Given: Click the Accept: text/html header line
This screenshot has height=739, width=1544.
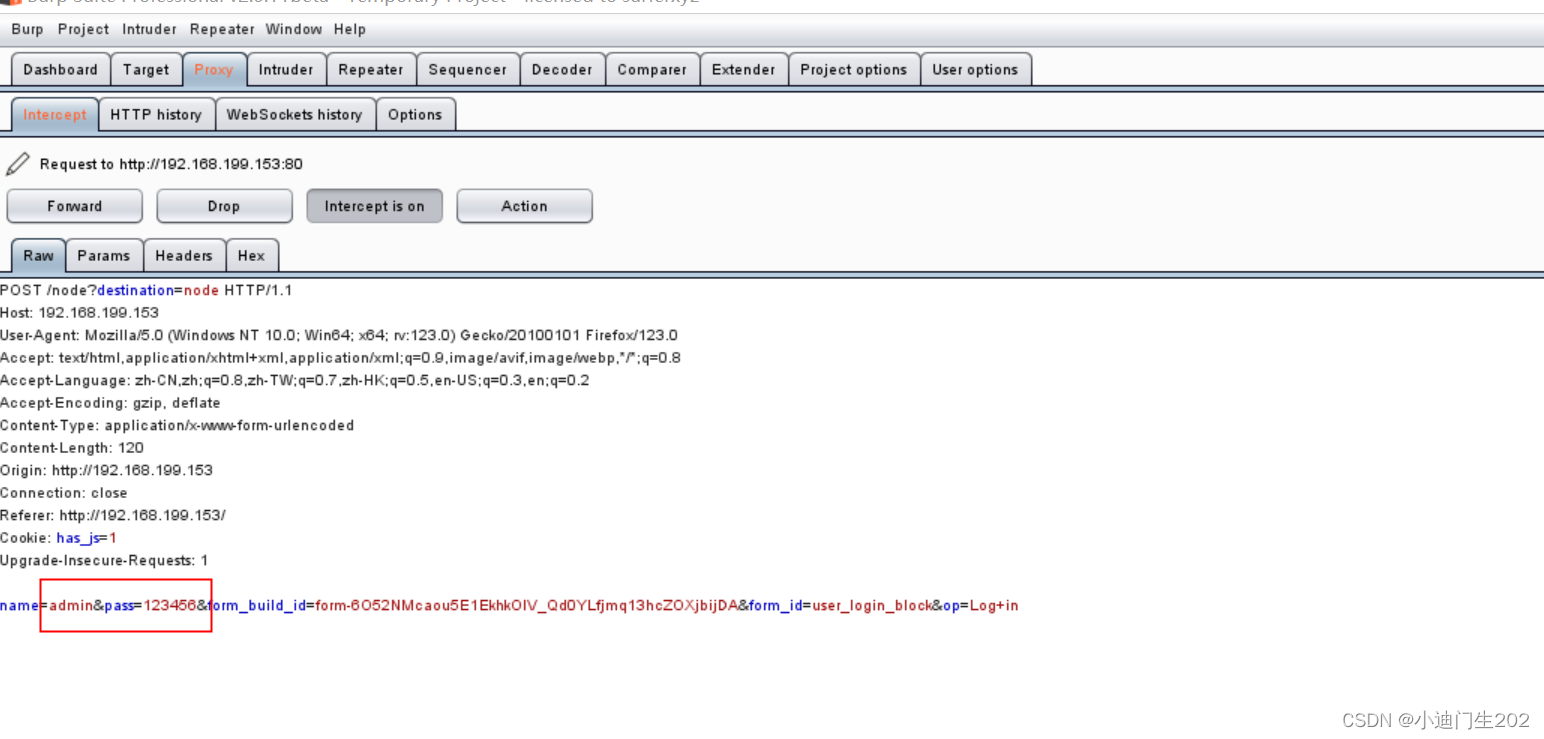Looking at the screenshot, I should click(x=341, y=358).
